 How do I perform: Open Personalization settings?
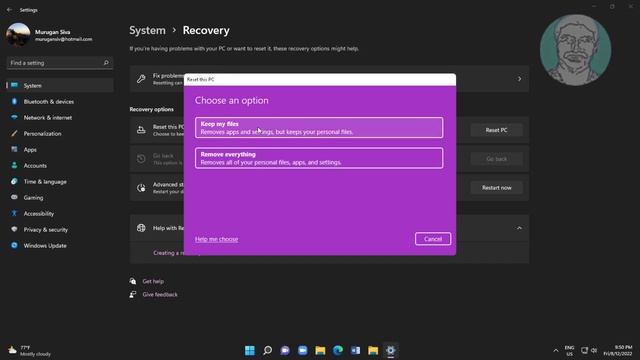[60, 133]
